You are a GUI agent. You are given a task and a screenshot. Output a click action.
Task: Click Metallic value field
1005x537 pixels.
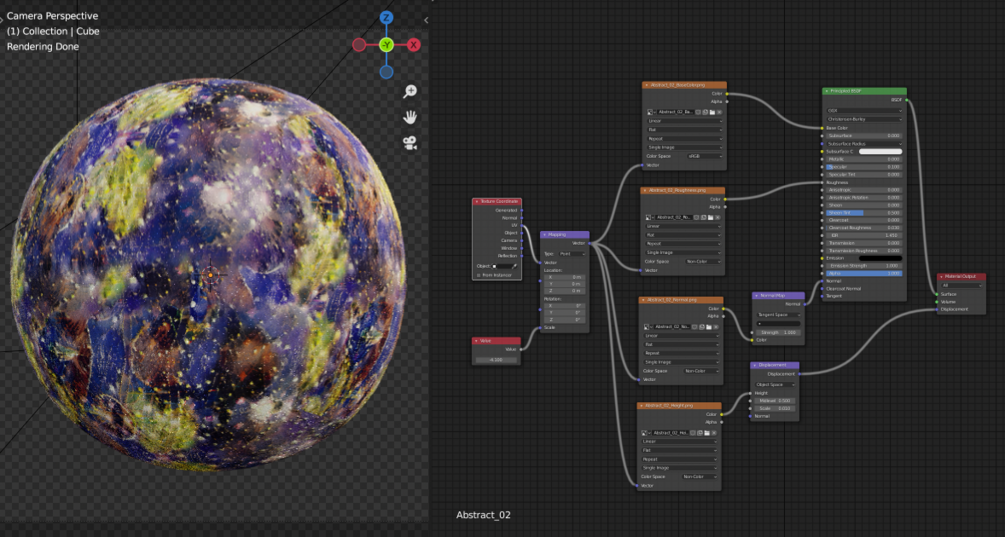(865, 159)
